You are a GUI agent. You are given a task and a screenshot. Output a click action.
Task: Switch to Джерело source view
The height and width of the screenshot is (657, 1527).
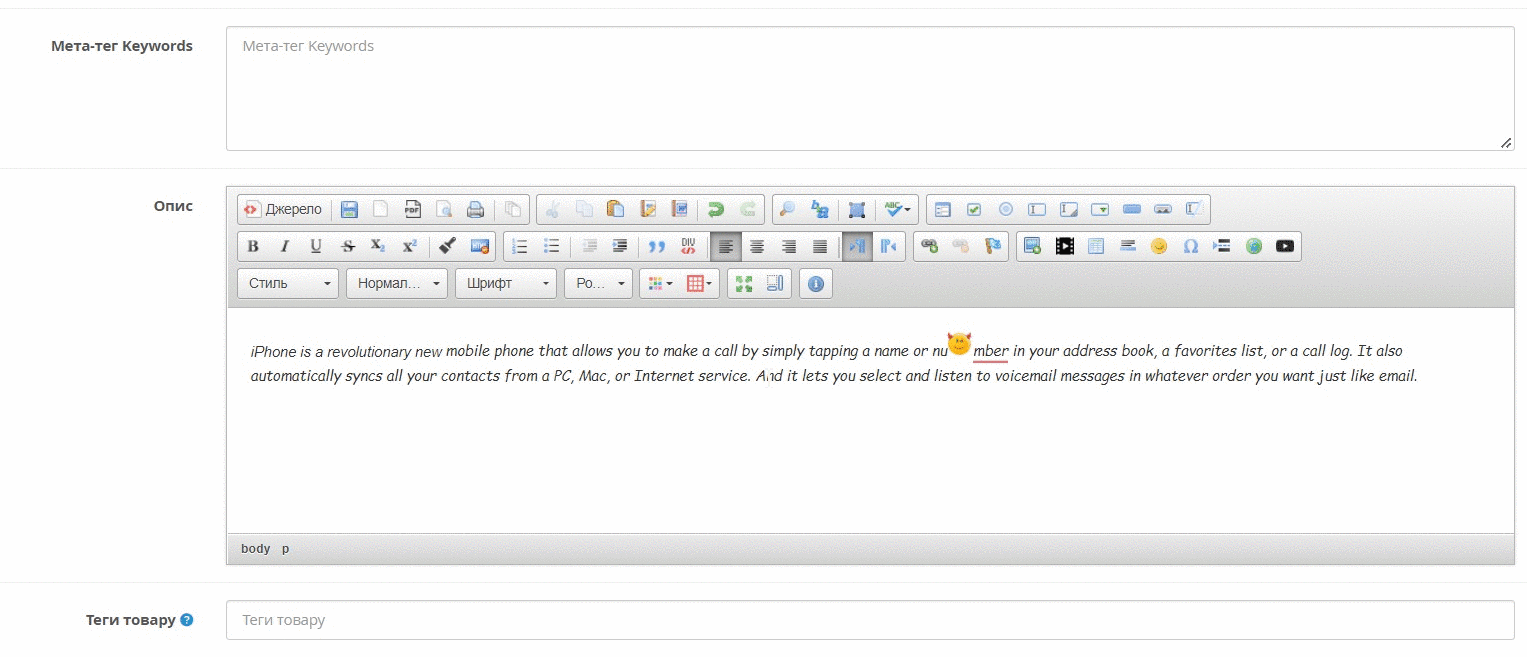coord(284,209)
